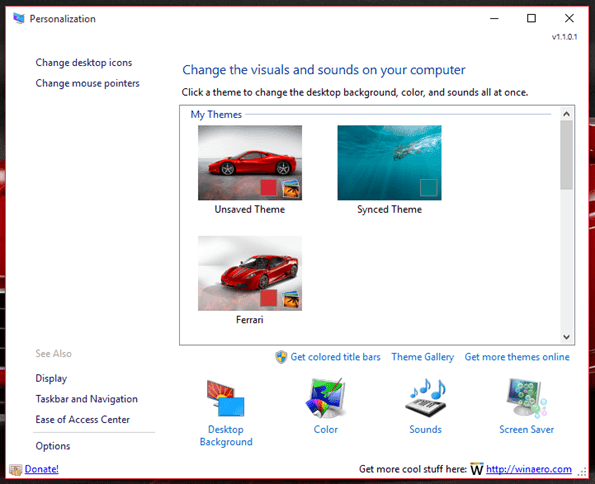
Task: Visit the http://winaero.com link
Action: pyautogui.click(x=529, y=469)
